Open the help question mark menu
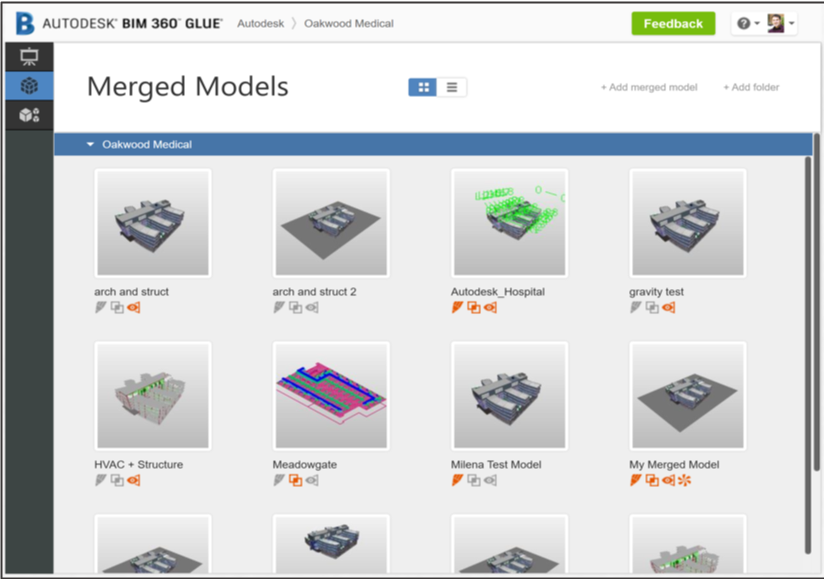Viewport: 824px width, 579px height. 748,24
